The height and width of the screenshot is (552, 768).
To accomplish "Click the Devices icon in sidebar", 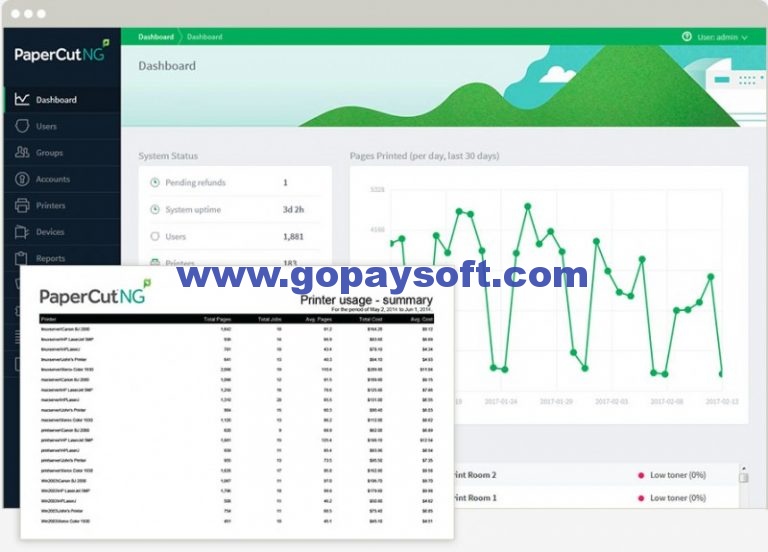I will (x=22, y=232).
